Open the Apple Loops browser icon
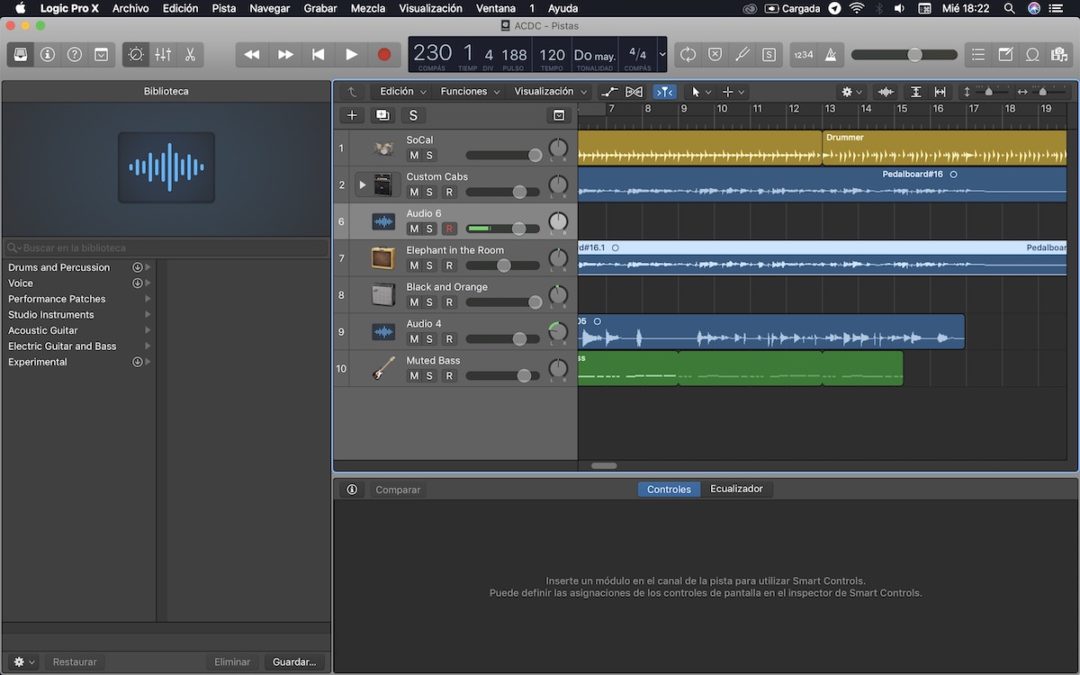The image size is (1080, 675). [1034, 56]
